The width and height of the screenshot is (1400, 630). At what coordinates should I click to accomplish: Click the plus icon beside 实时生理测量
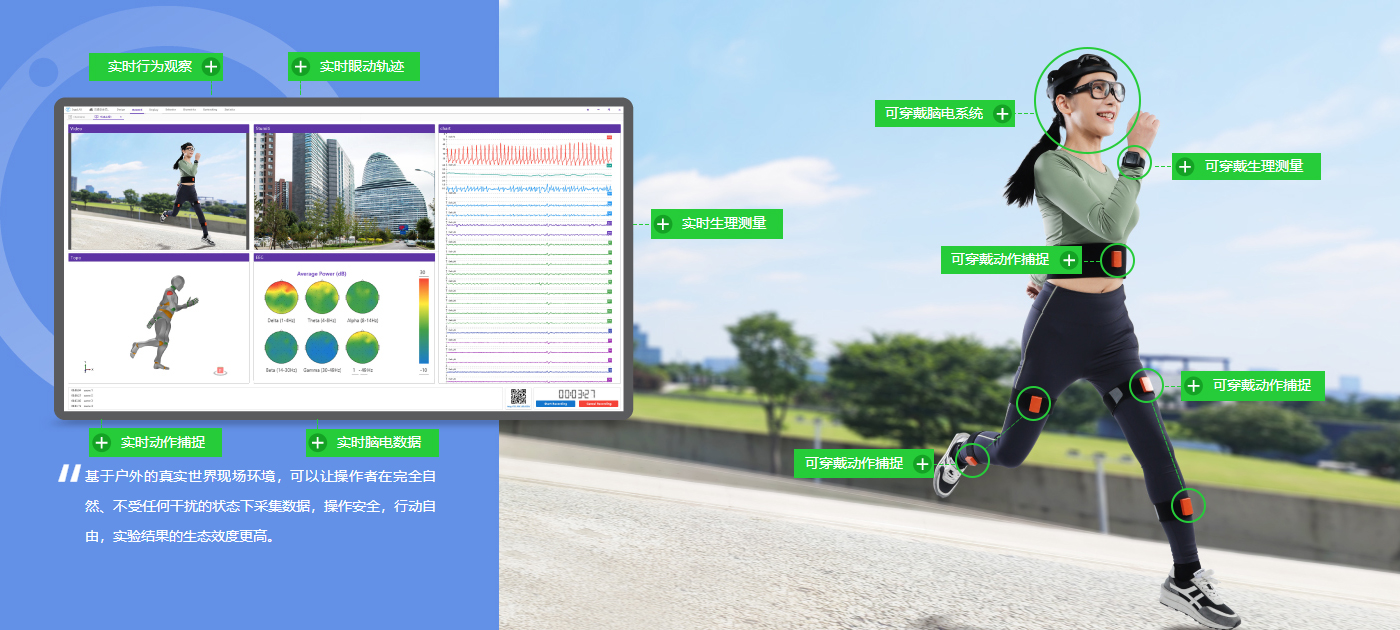coord(662,224)
